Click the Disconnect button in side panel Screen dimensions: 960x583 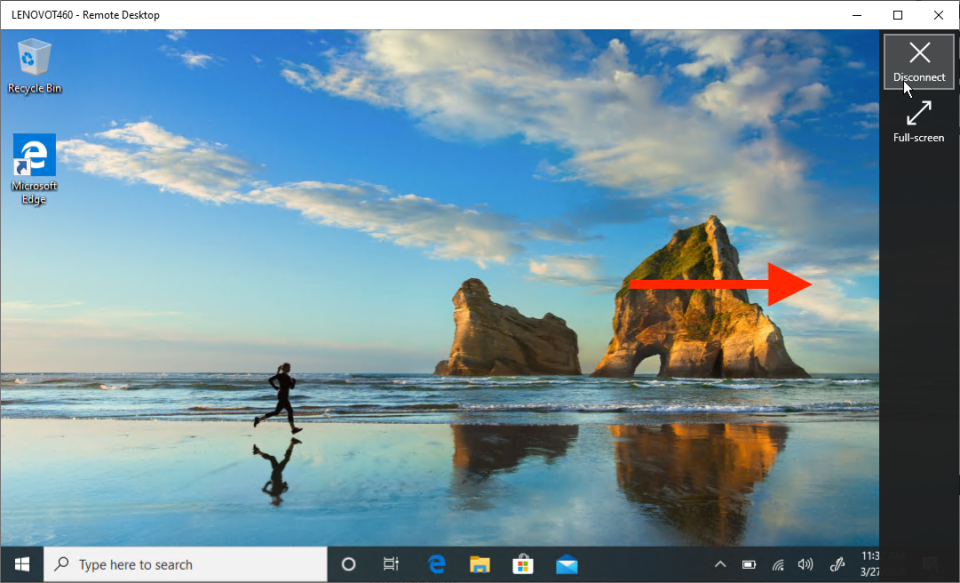tap(918, 62)
